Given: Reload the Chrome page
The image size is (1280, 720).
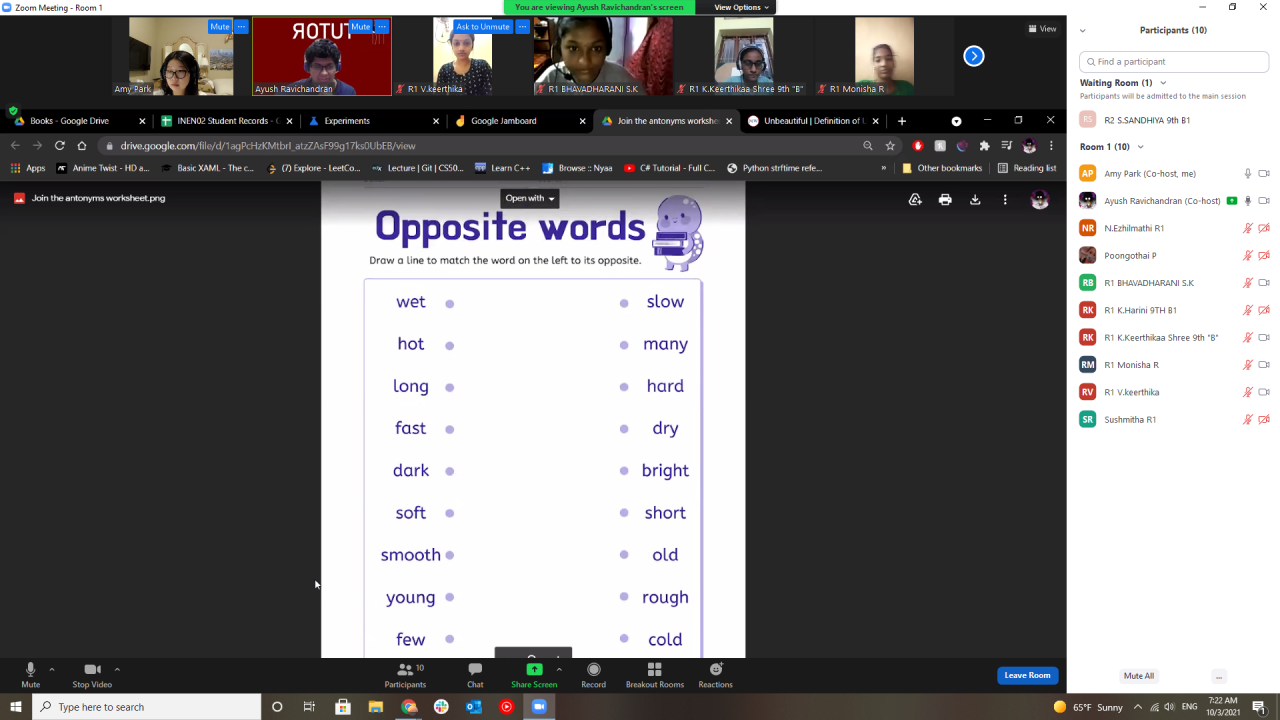Looking at the screenshot, I should pyautogui.click(x=59, y=146).
